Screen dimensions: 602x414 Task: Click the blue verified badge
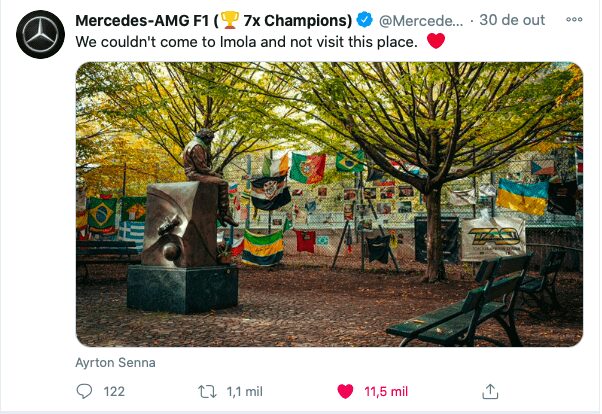coord(364,20)
